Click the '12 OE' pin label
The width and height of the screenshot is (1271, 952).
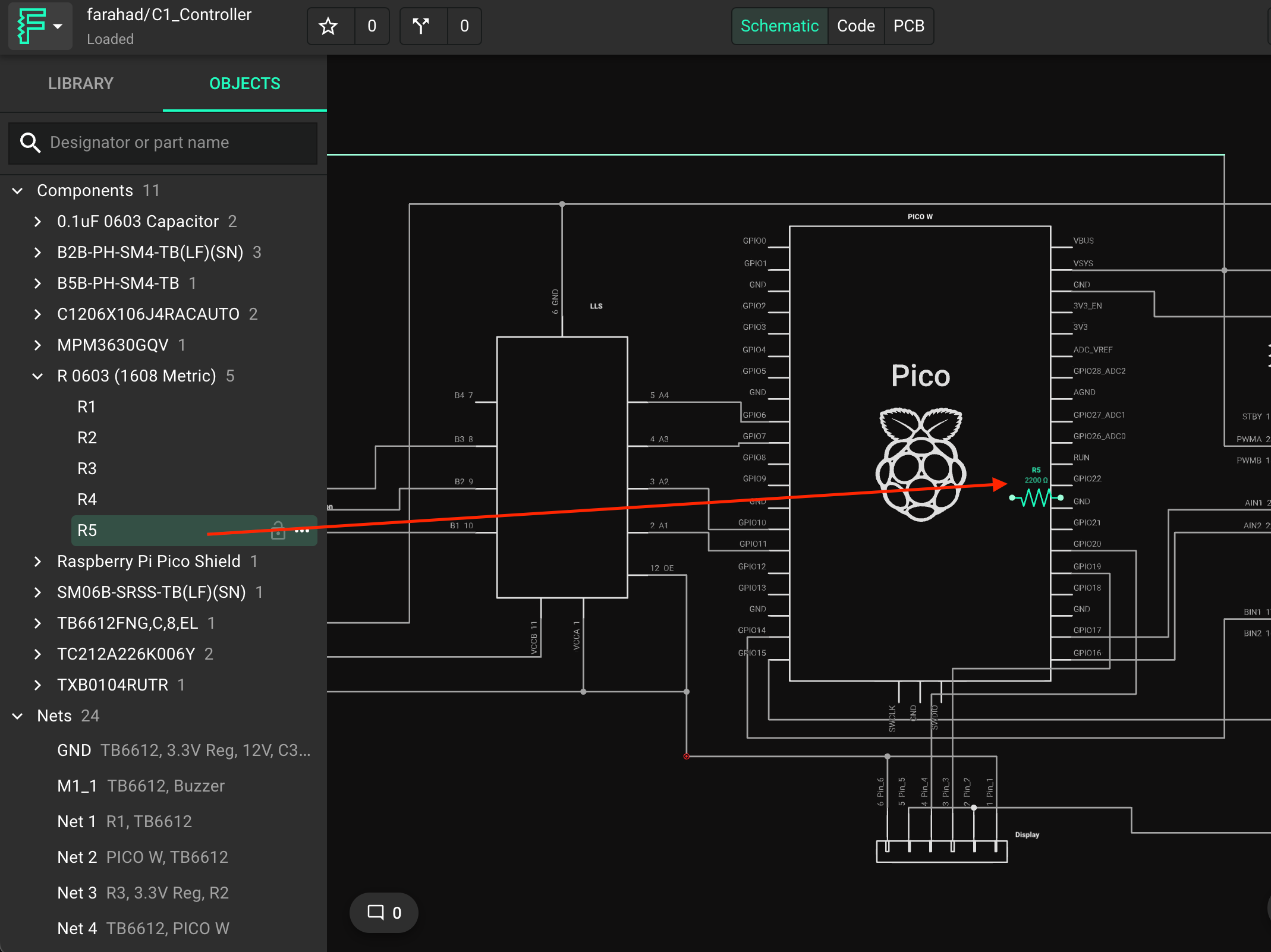(662, 568)
